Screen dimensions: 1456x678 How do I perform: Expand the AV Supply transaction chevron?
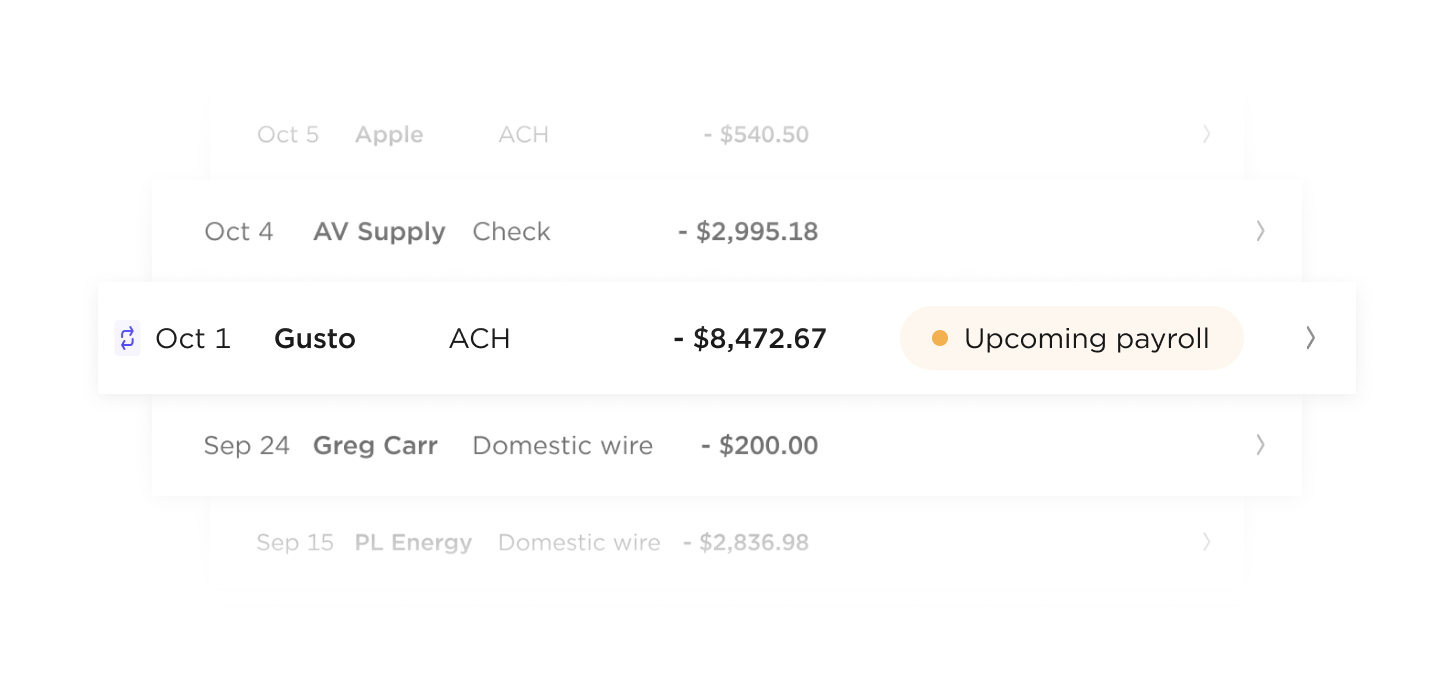[1260, 231]
